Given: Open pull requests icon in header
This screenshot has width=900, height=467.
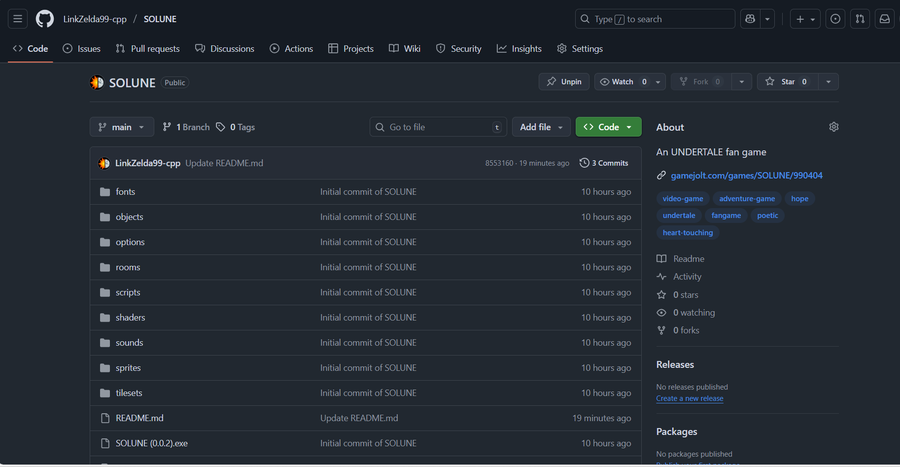Looking at the screenshot, I should tap(860, 19).
